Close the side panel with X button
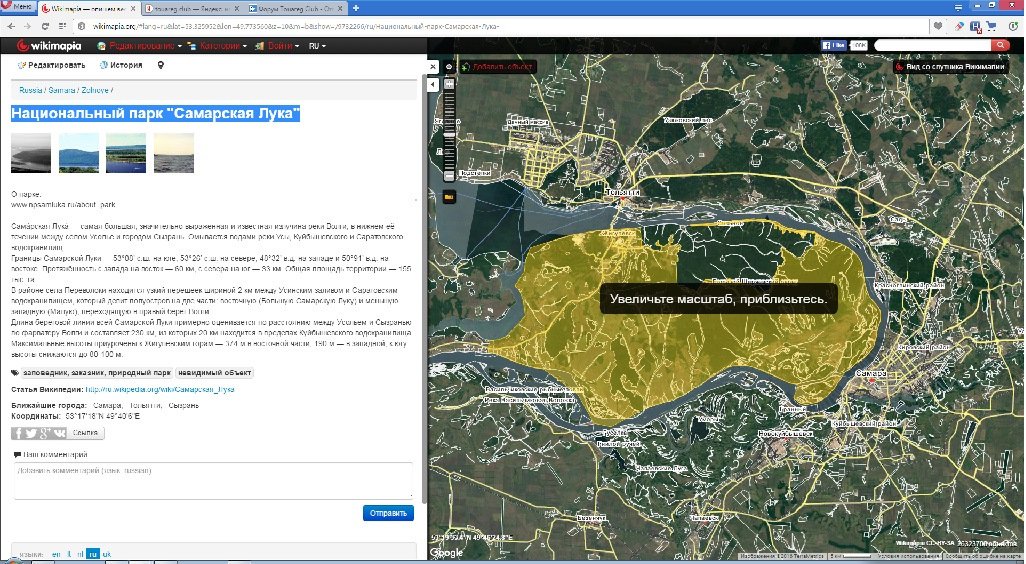This screenshot has width=1026, height=564. coord(432,67)
